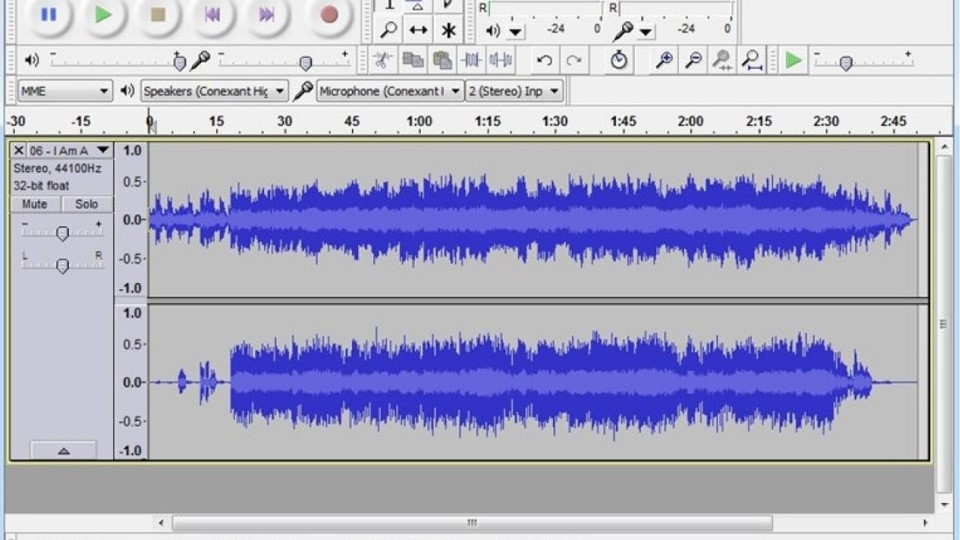This screenshot has width=960, height=540.
Task: Click the horizontal scrollbar left arrow
Action: 161,523
